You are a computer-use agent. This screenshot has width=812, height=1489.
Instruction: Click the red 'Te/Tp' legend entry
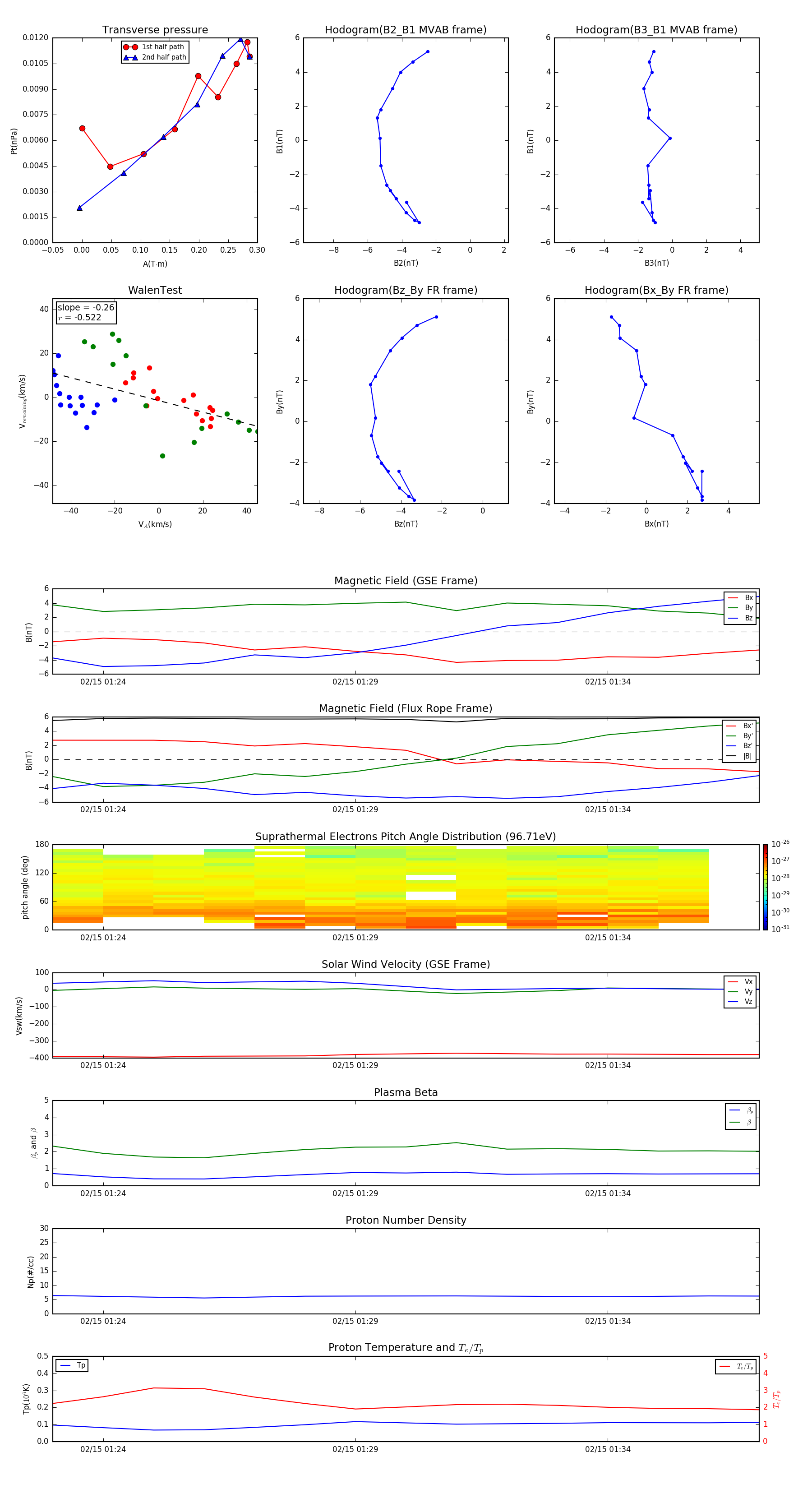736,1366
